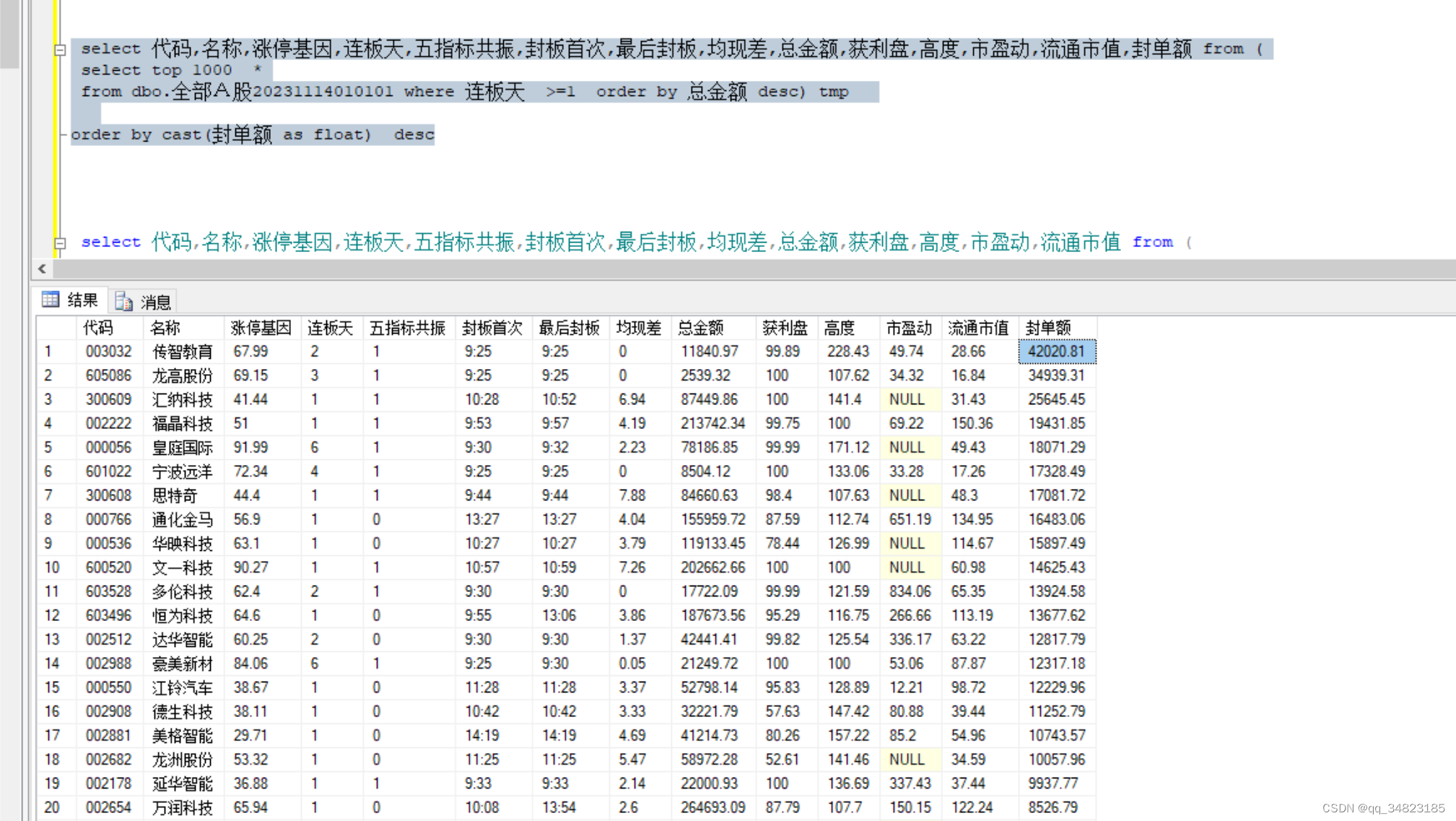The width and height of the screenshot is (1456, 821).
Task: Click the results grid icon
Action: point(51,300)
